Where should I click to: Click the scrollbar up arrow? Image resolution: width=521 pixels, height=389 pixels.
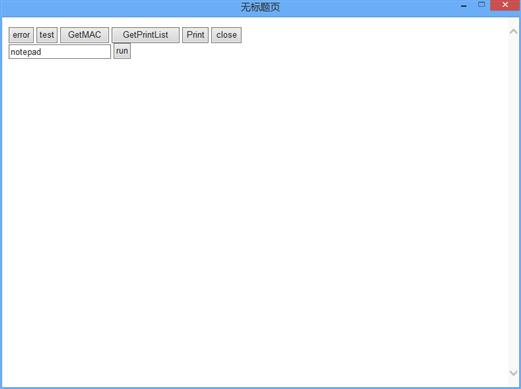tap(513, 32)
